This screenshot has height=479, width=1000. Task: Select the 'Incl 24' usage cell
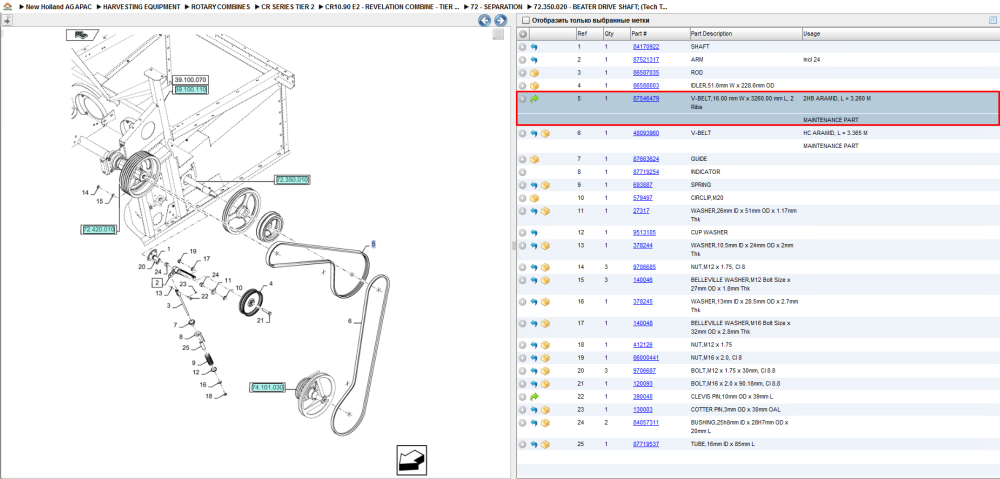click(812, 59)
